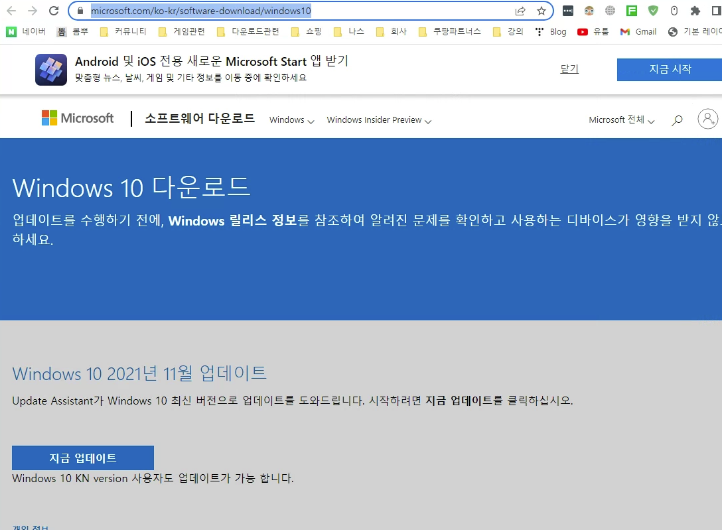Click the padlock site info icon
Viewport: 722px width, 530px height.
tap(80, 11)
